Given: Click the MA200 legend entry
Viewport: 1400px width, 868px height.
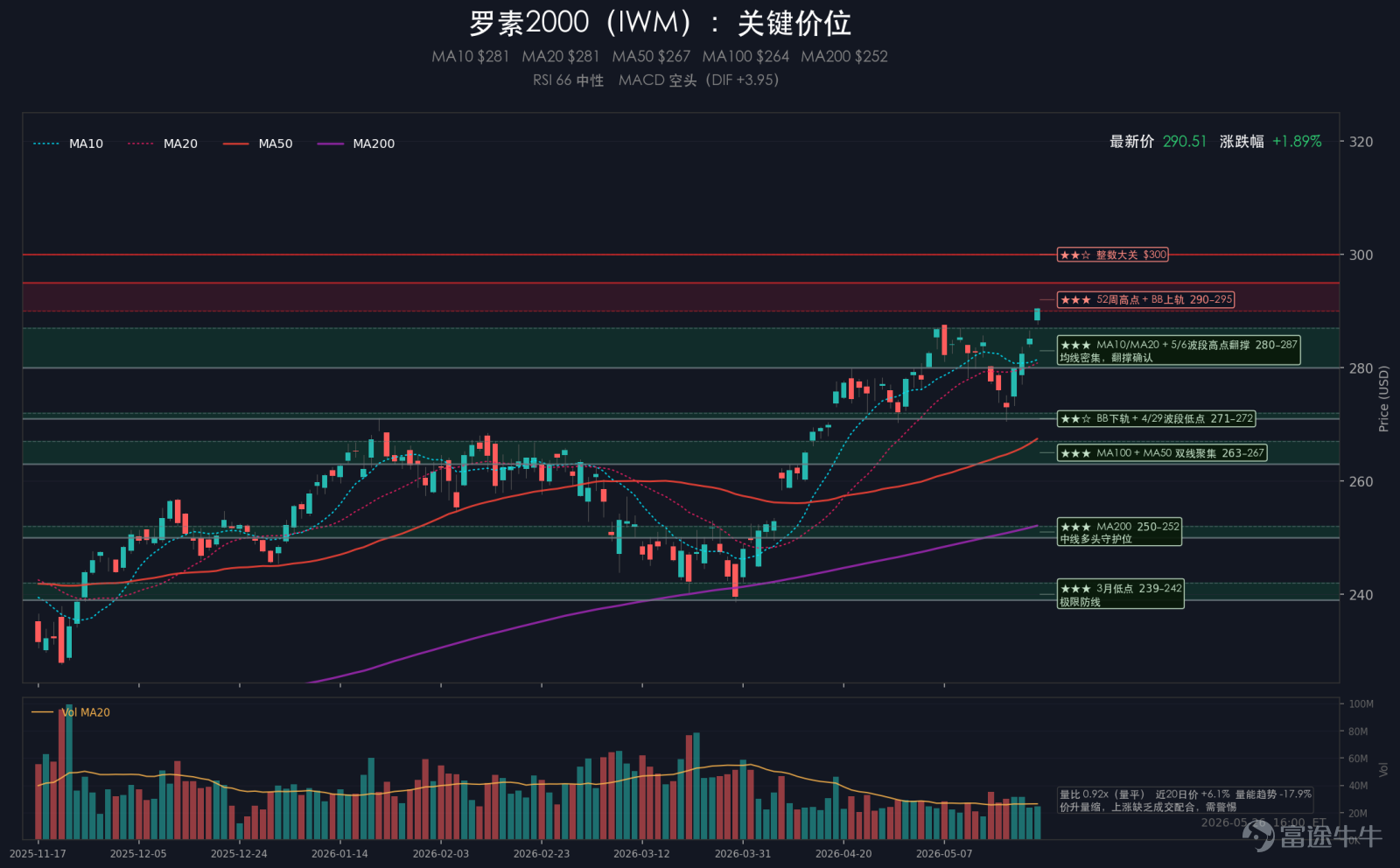Looking at the screenshot, I should (356, 143).
